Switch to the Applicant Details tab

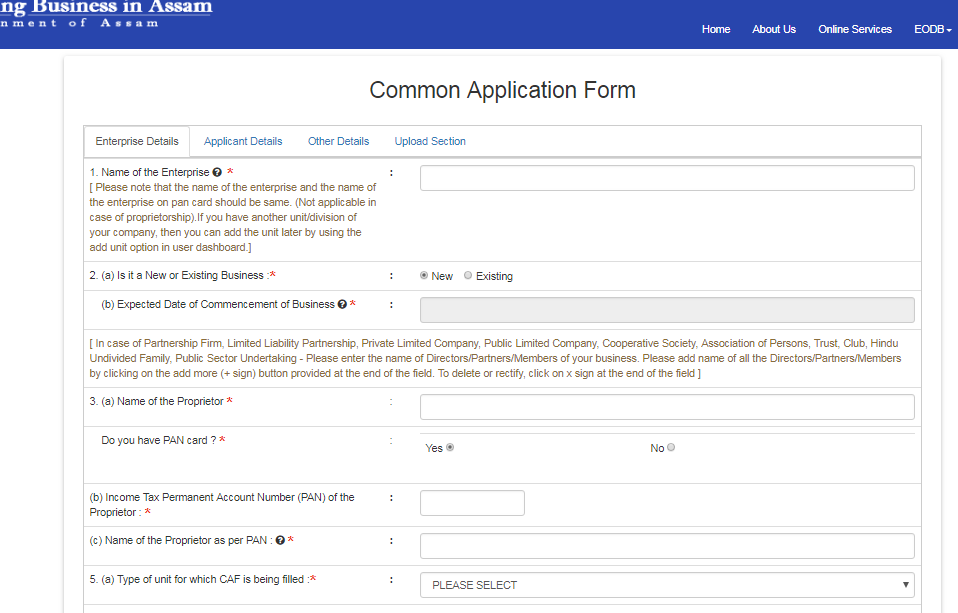[x=243, y=142]
